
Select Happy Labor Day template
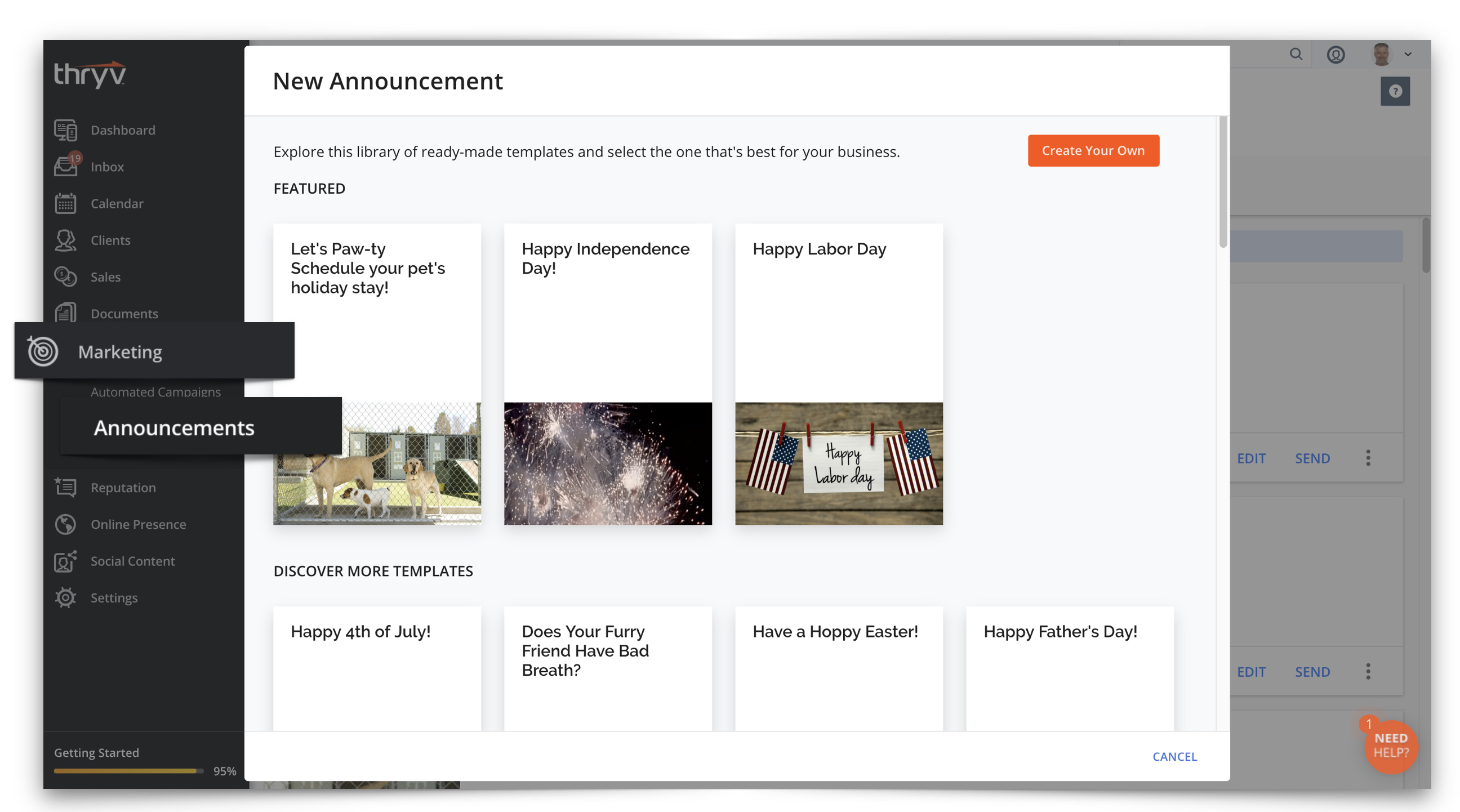(x=839, y=374)
